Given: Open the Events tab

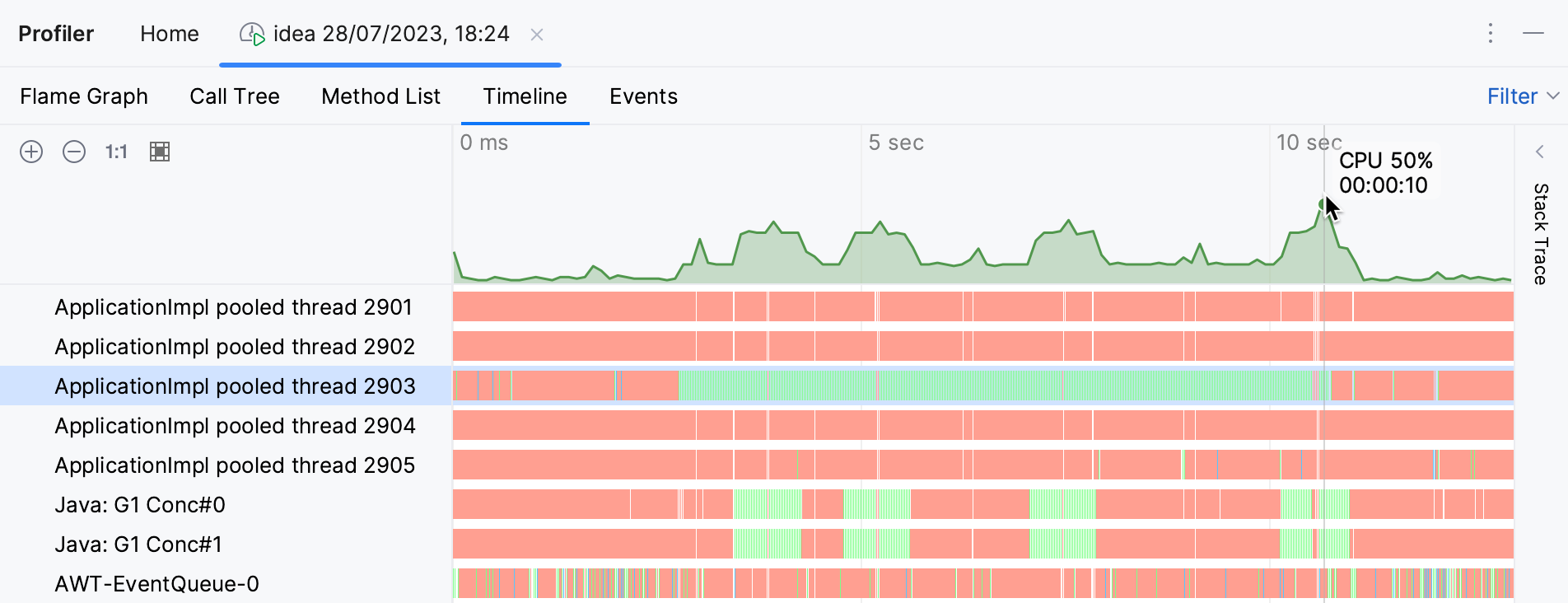Looking at the screenshot, I should pyautogui.click(x=643, y=96).
